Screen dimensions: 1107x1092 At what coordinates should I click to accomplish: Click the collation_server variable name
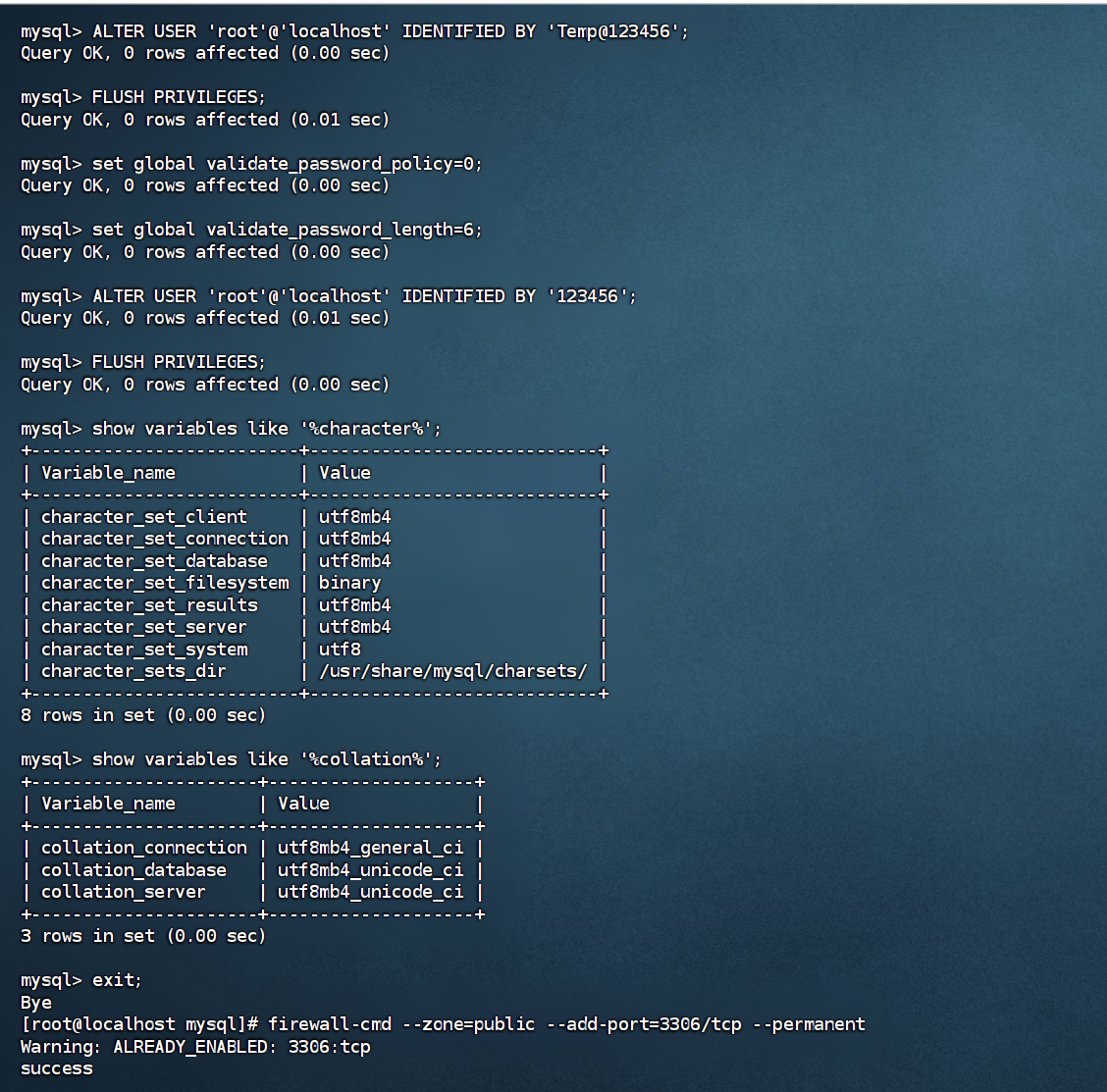(123, 892)
